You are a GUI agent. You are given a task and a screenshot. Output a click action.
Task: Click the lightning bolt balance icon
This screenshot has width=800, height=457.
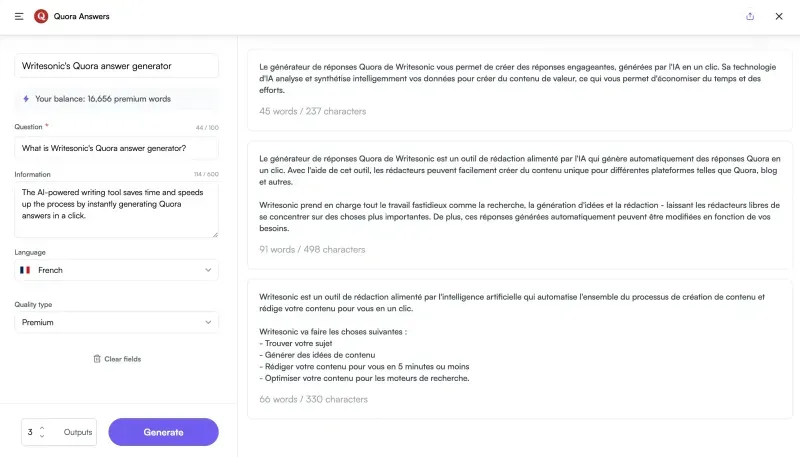pyautogui.click(x=26, y=99)
